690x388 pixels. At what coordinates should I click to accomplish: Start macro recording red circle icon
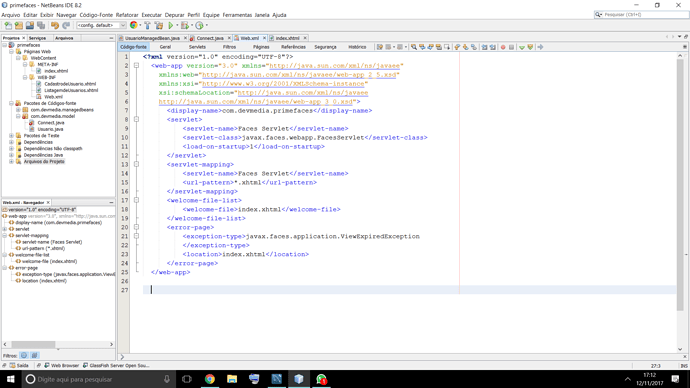coord(503,47)
